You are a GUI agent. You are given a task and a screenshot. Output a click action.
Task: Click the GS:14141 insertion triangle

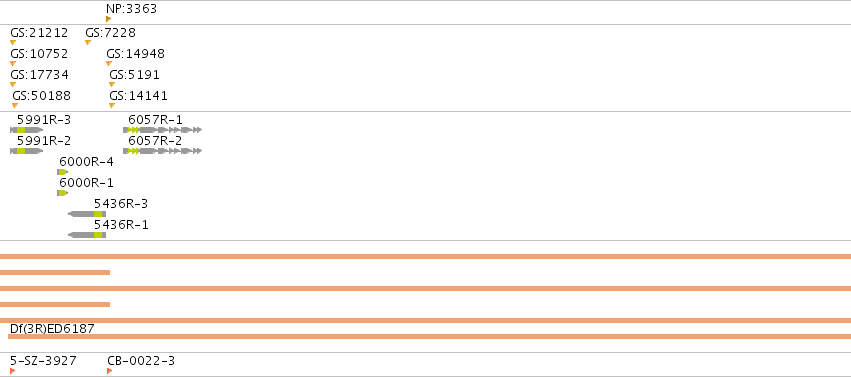tap(112, 106)
